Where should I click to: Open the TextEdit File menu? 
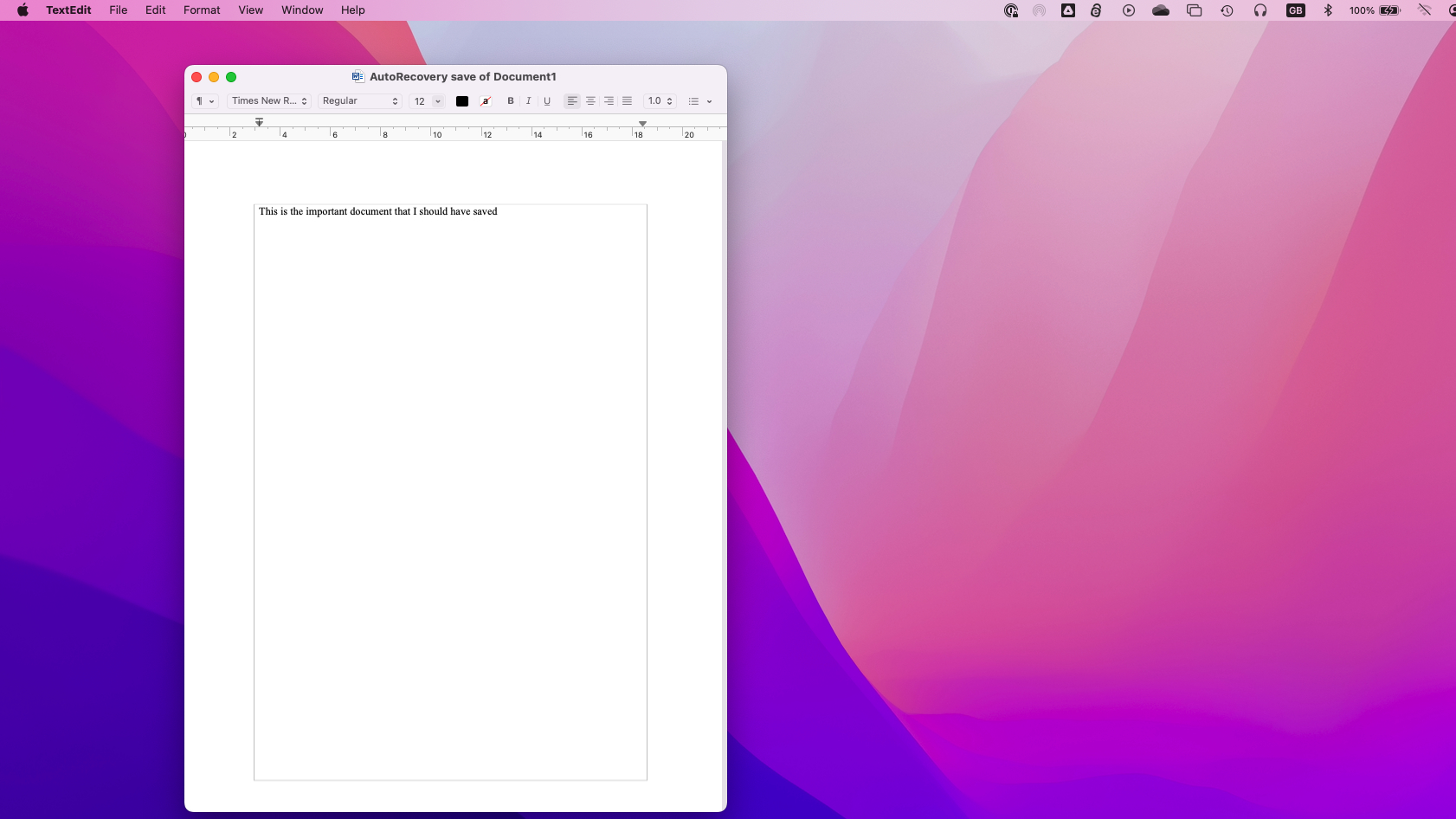pyautogui.click(x=118, y=10)
